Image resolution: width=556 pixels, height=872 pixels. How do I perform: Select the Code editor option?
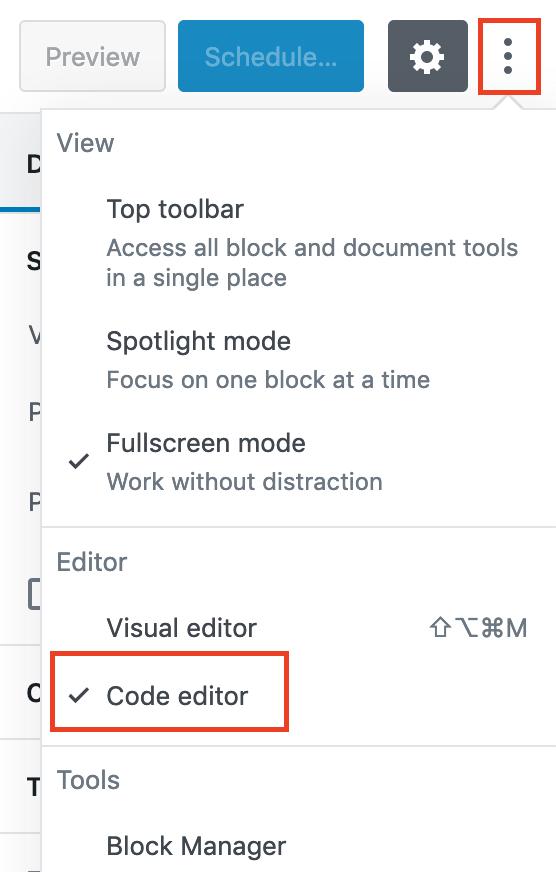pyautogui.click(x=170, y=692)
